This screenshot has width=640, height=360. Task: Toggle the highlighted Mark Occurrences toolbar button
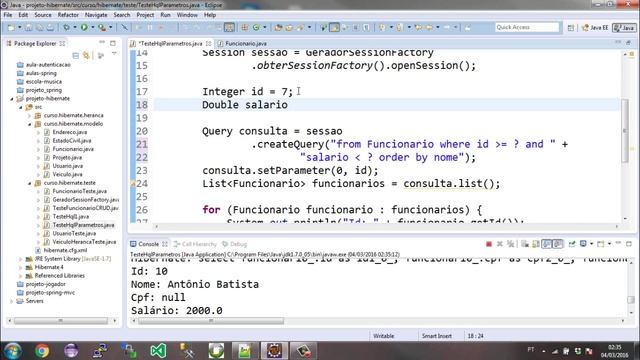click(x=334, y=27)
